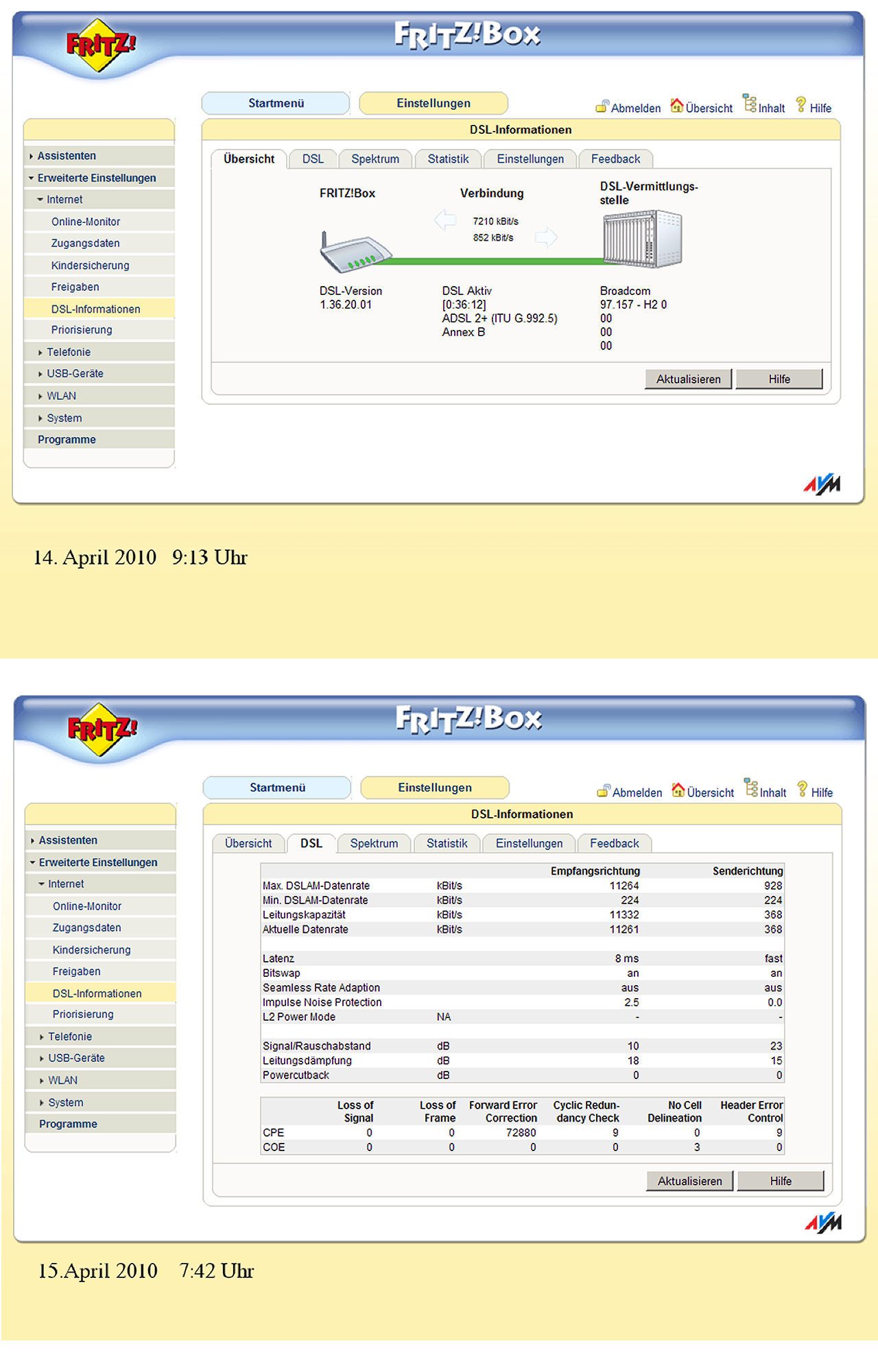Screen dimensions: 878x1372
Task: Click the Forward Error Correction value 72880
Action: click(x=521, y=1133)
